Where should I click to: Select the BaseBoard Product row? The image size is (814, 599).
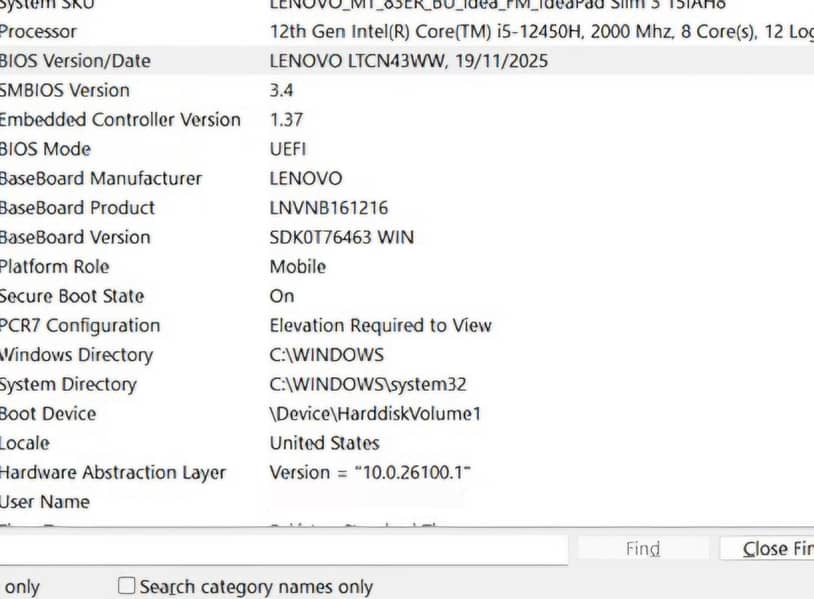(x=77, y=208)
